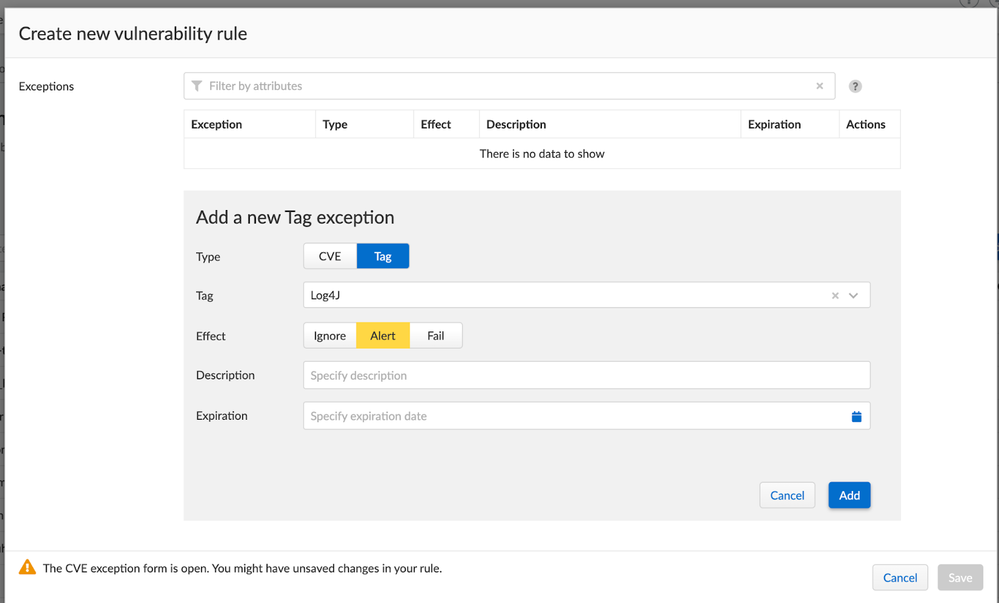Cancel the vulnerability rule dialog
The width and height of the screenshot is (999, 603).
click(900, 577)
